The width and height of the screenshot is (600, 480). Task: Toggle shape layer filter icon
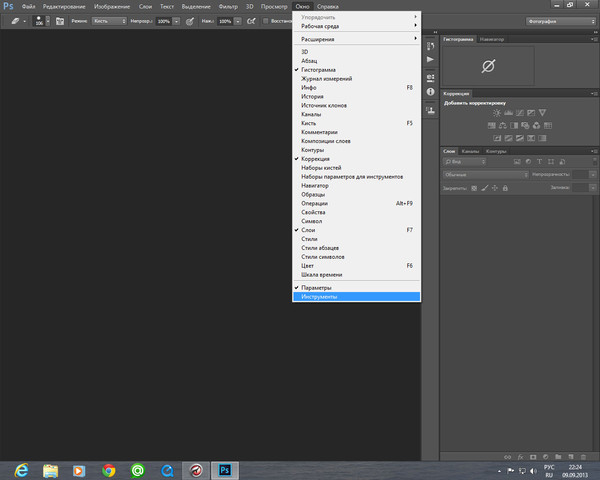551,162
